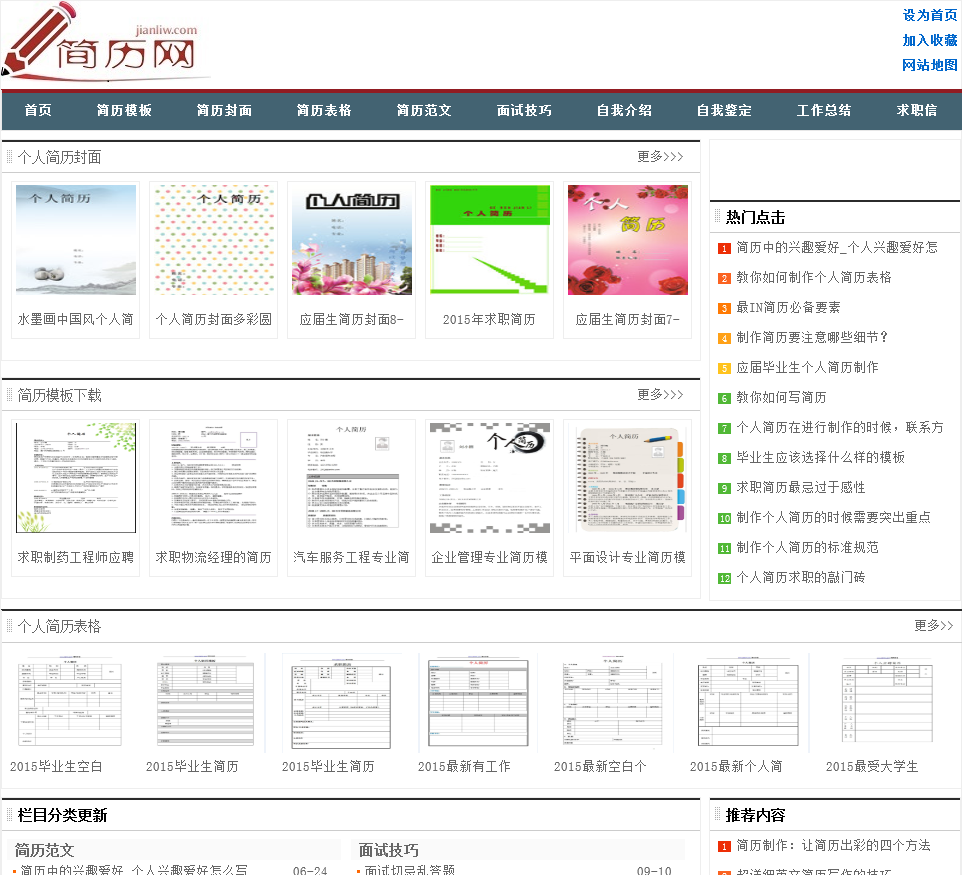Open the colorful dots 个人简历封面多彩圆 thumbnail

[214, 240]
